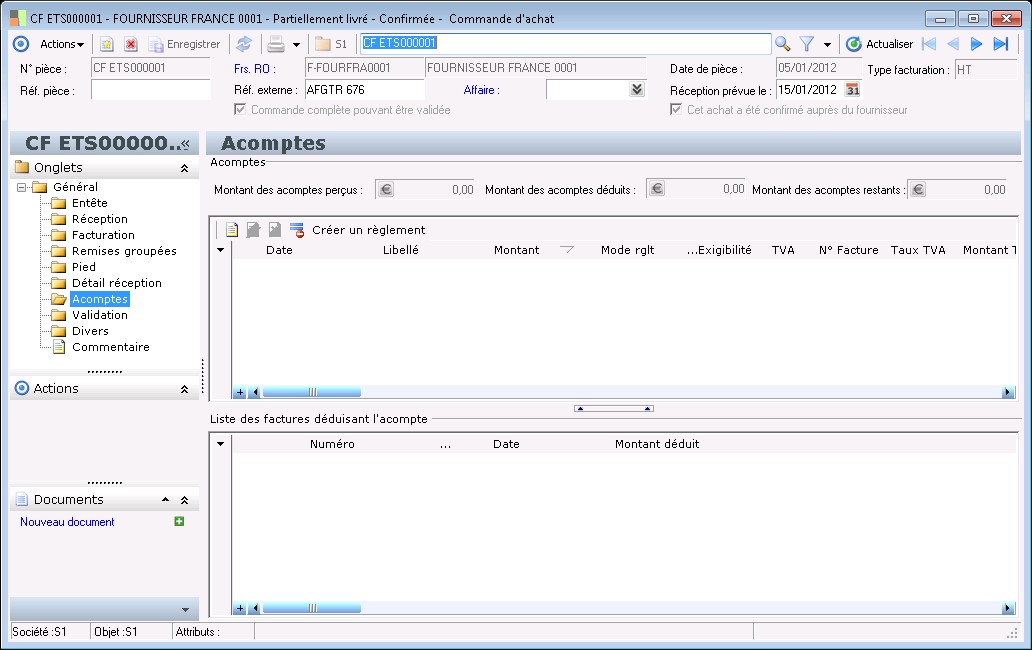Click the next record arrow
Screen dimensions: 1032x650
[x=977, y=44]
